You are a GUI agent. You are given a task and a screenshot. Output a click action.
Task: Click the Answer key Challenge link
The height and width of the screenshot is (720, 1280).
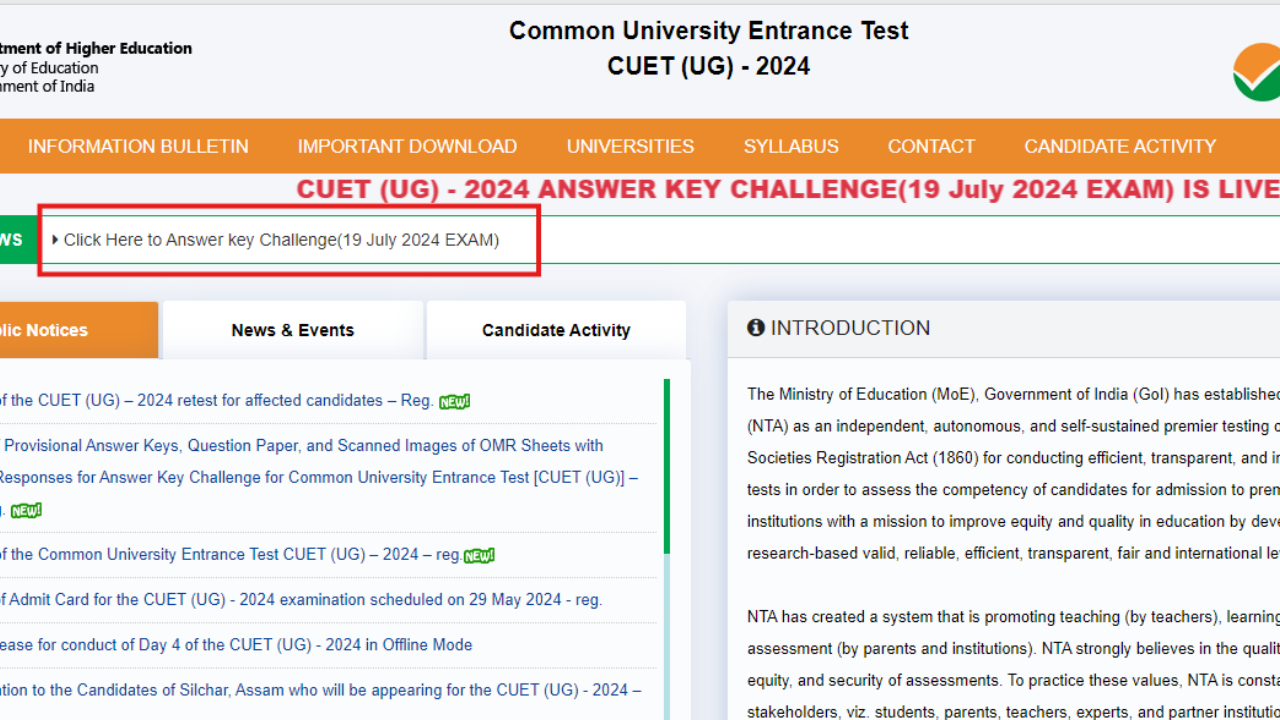click(281, 240)
